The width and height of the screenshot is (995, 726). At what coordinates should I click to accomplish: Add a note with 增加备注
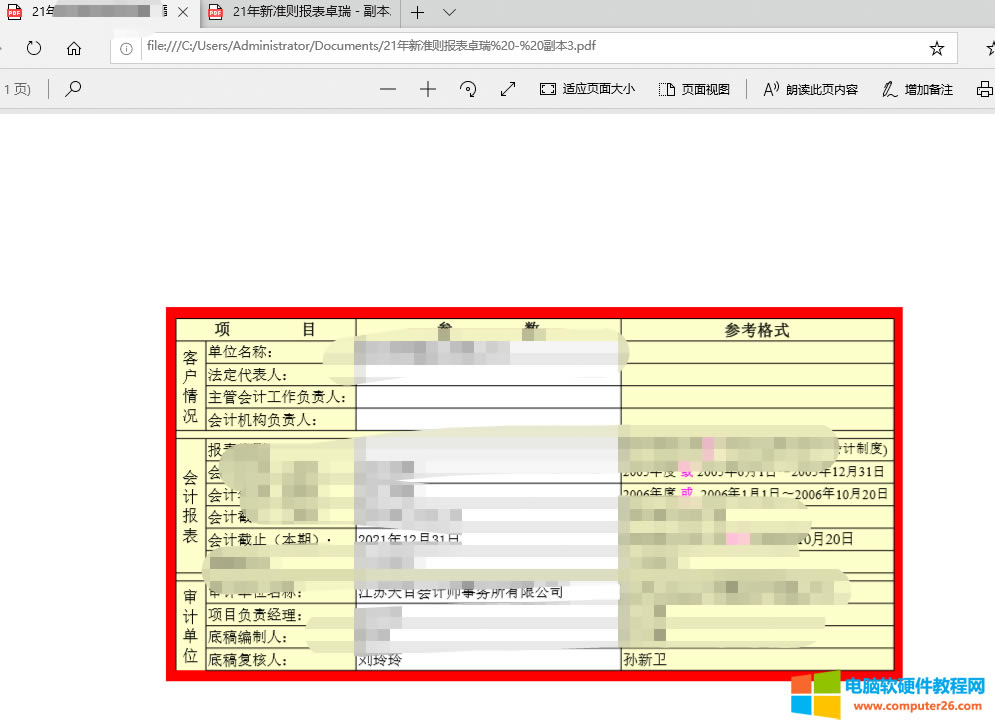coord(915,89)
